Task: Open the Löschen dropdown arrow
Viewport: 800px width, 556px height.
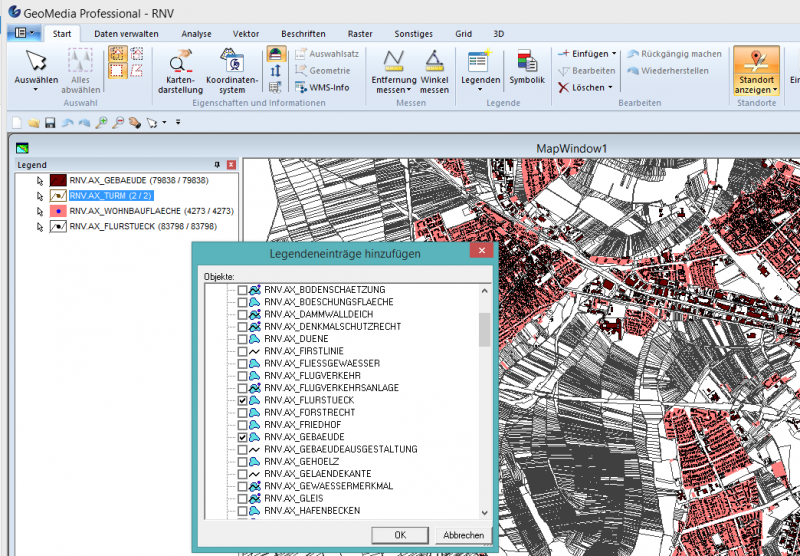Action: pos(610,88)
